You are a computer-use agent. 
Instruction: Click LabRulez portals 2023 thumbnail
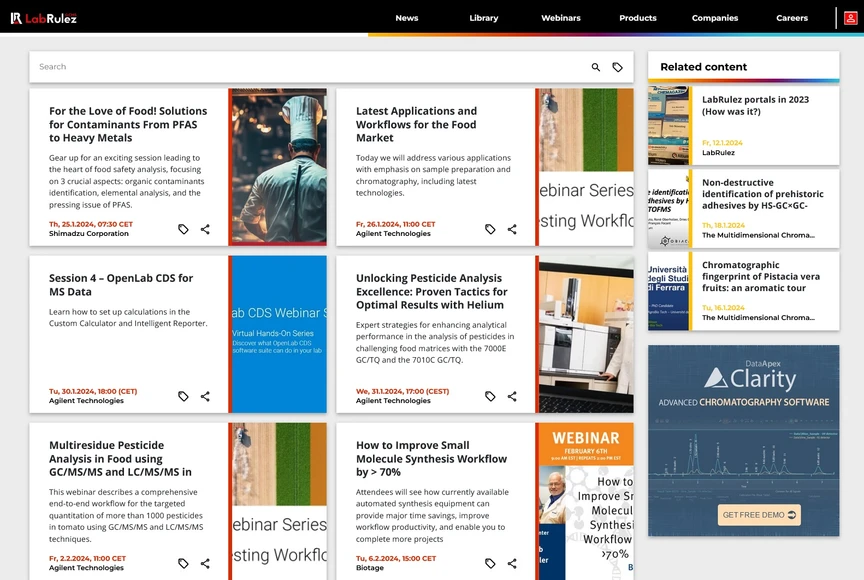668,126
